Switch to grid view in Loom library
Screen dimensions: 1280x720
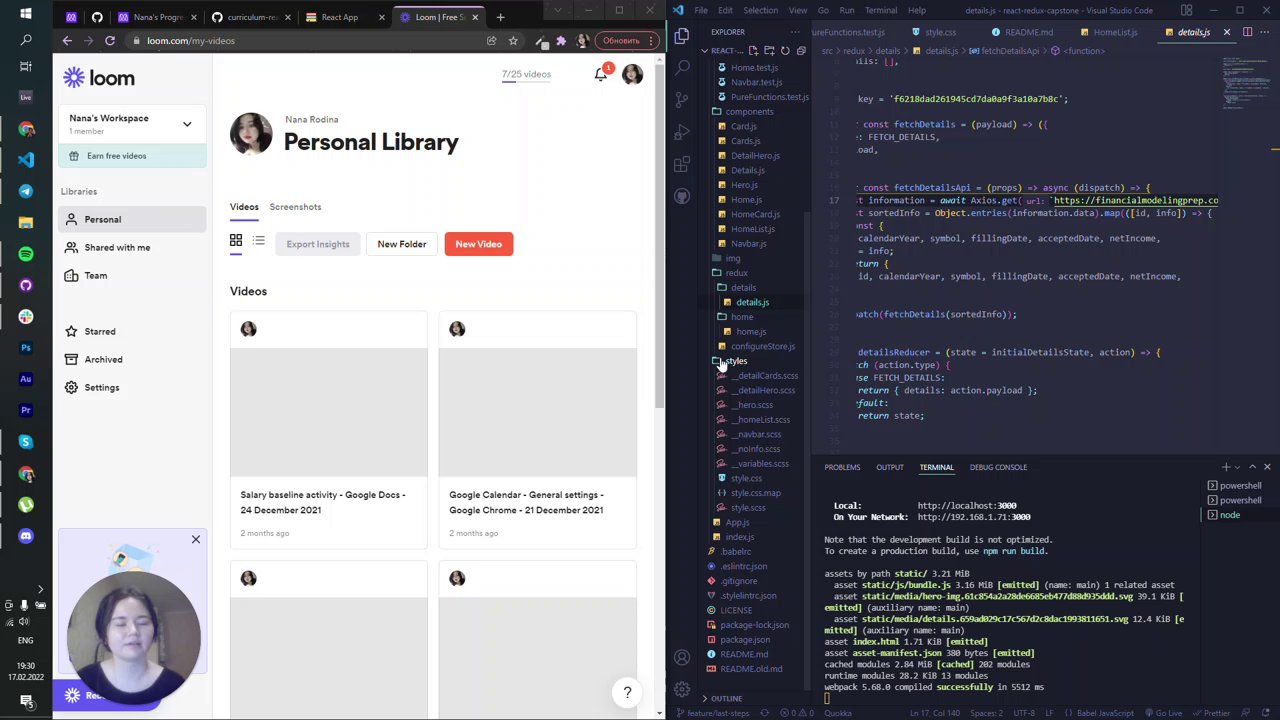pyautogui.click(x=236, y=241)
